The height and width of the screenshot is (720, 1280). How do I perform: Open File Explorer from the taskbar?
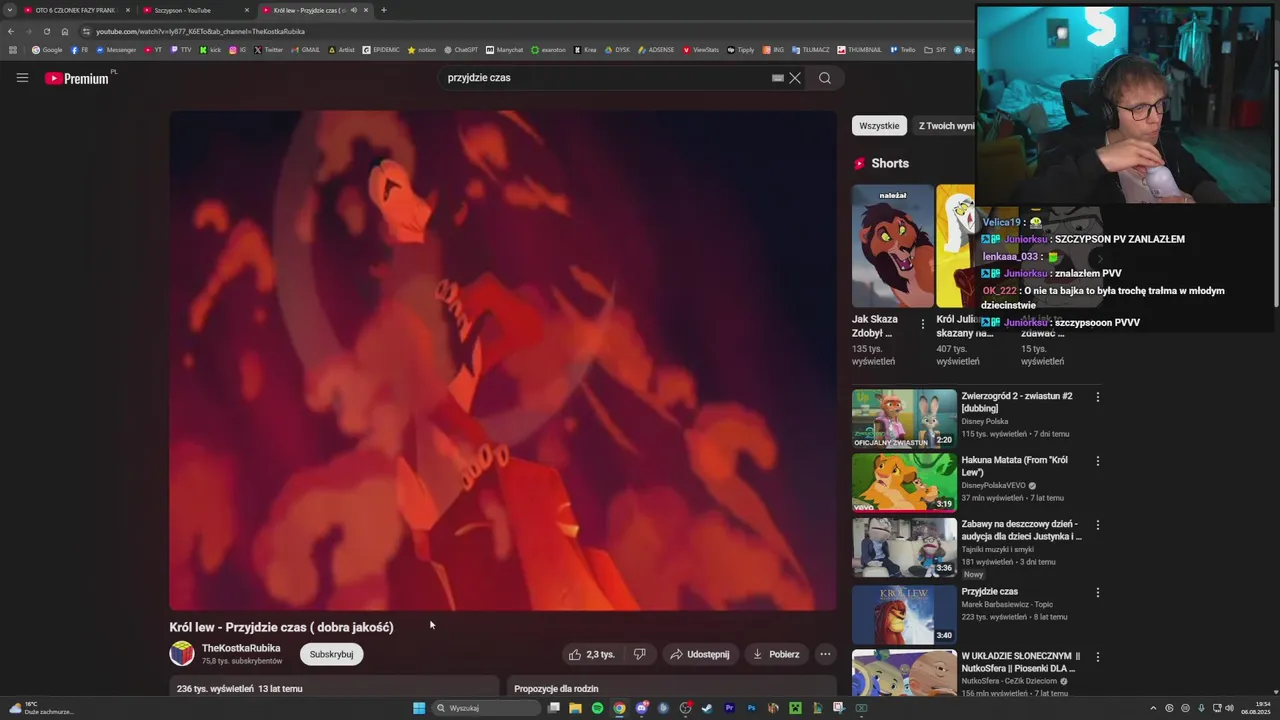(x=575, y=708)
